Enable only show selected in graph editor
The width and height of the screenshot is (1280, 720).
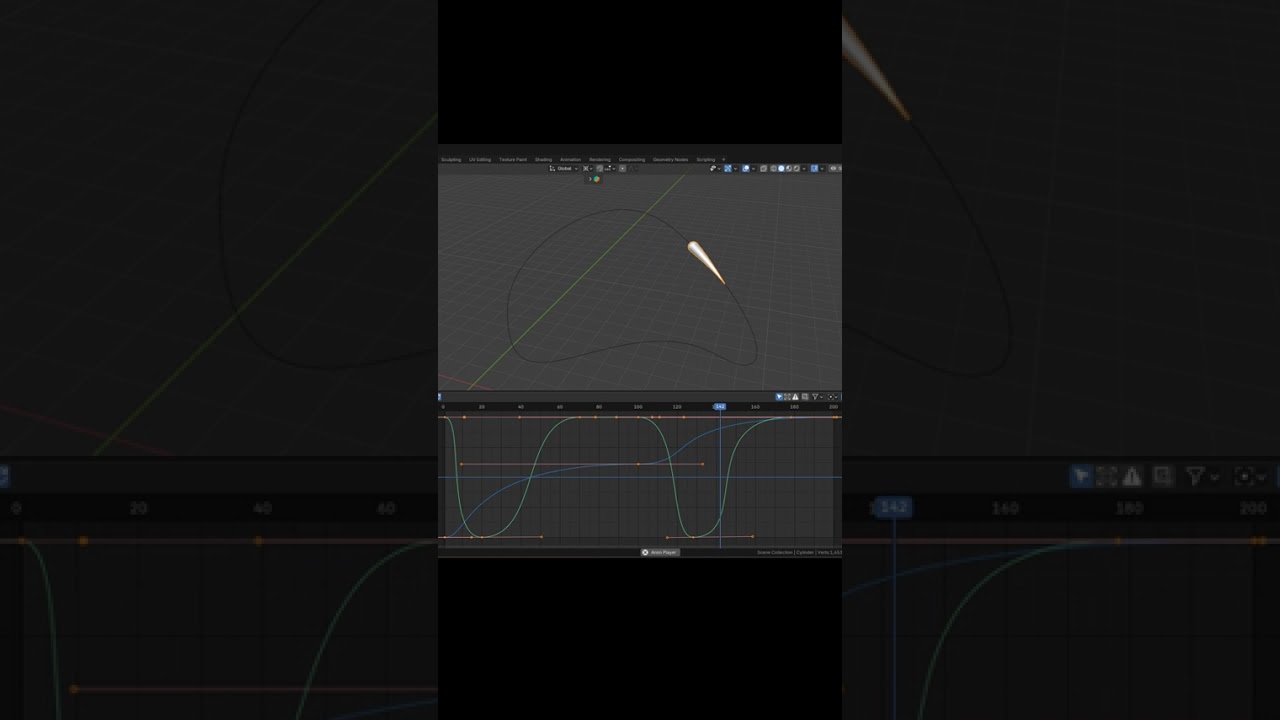tap(779, 397)
